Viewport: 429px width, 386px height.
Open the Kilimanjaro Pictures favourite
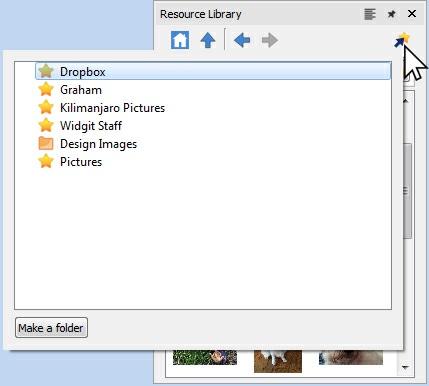(x=112, y=108)
